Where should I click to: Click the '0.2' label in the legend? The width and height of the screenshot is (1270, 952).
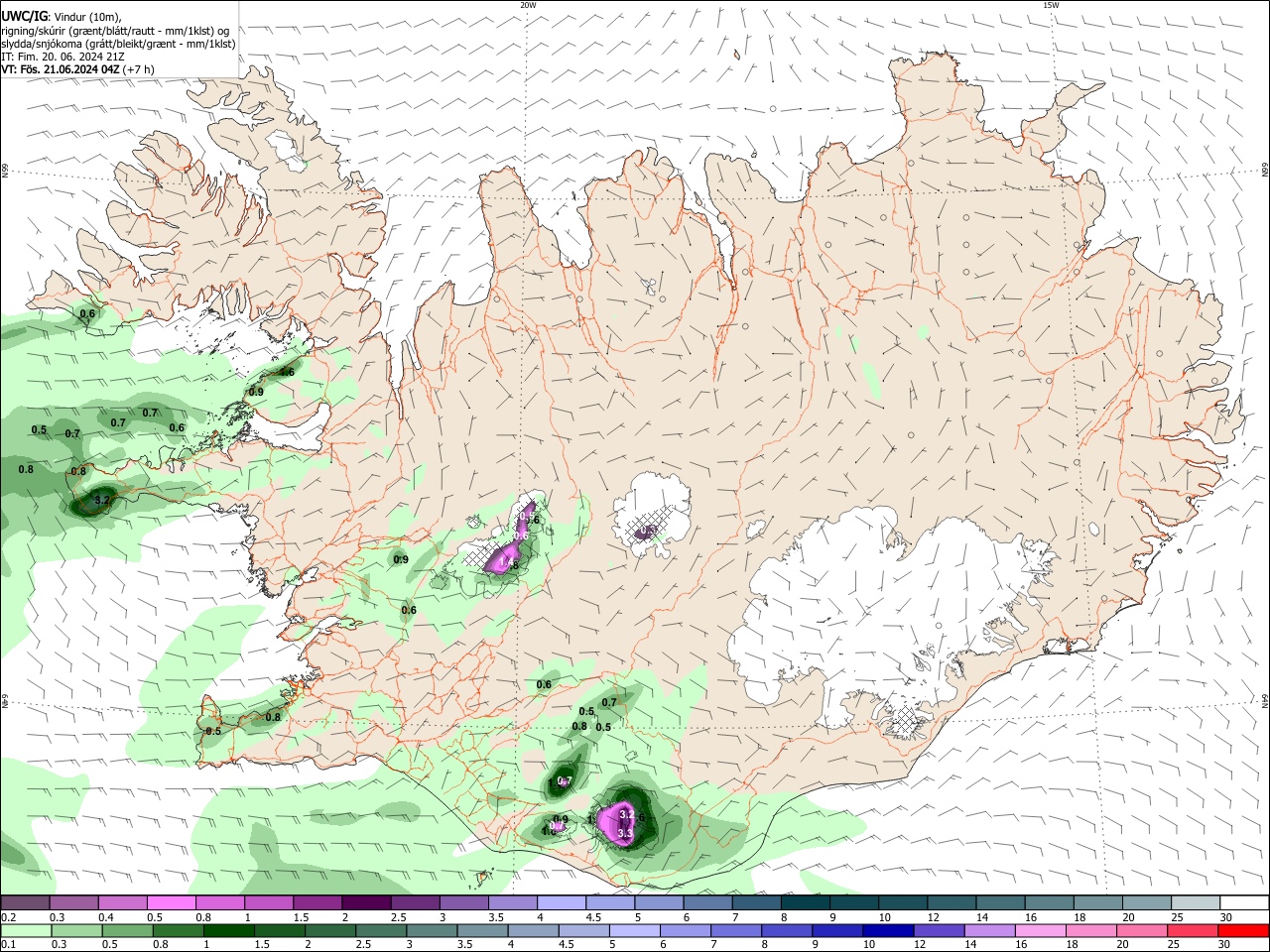[9, 917]
